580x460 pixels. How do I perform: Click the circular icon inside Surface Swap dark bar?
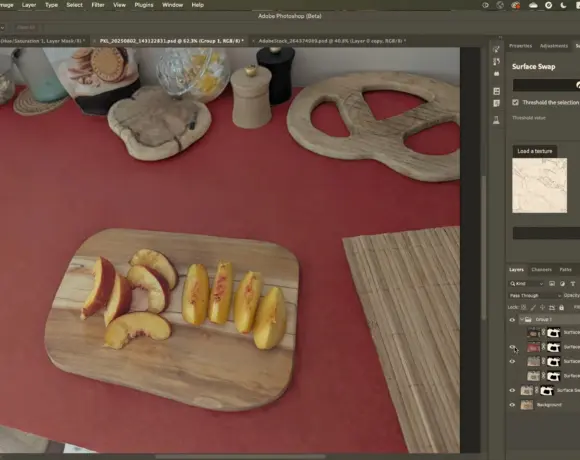tap(577, 85)
